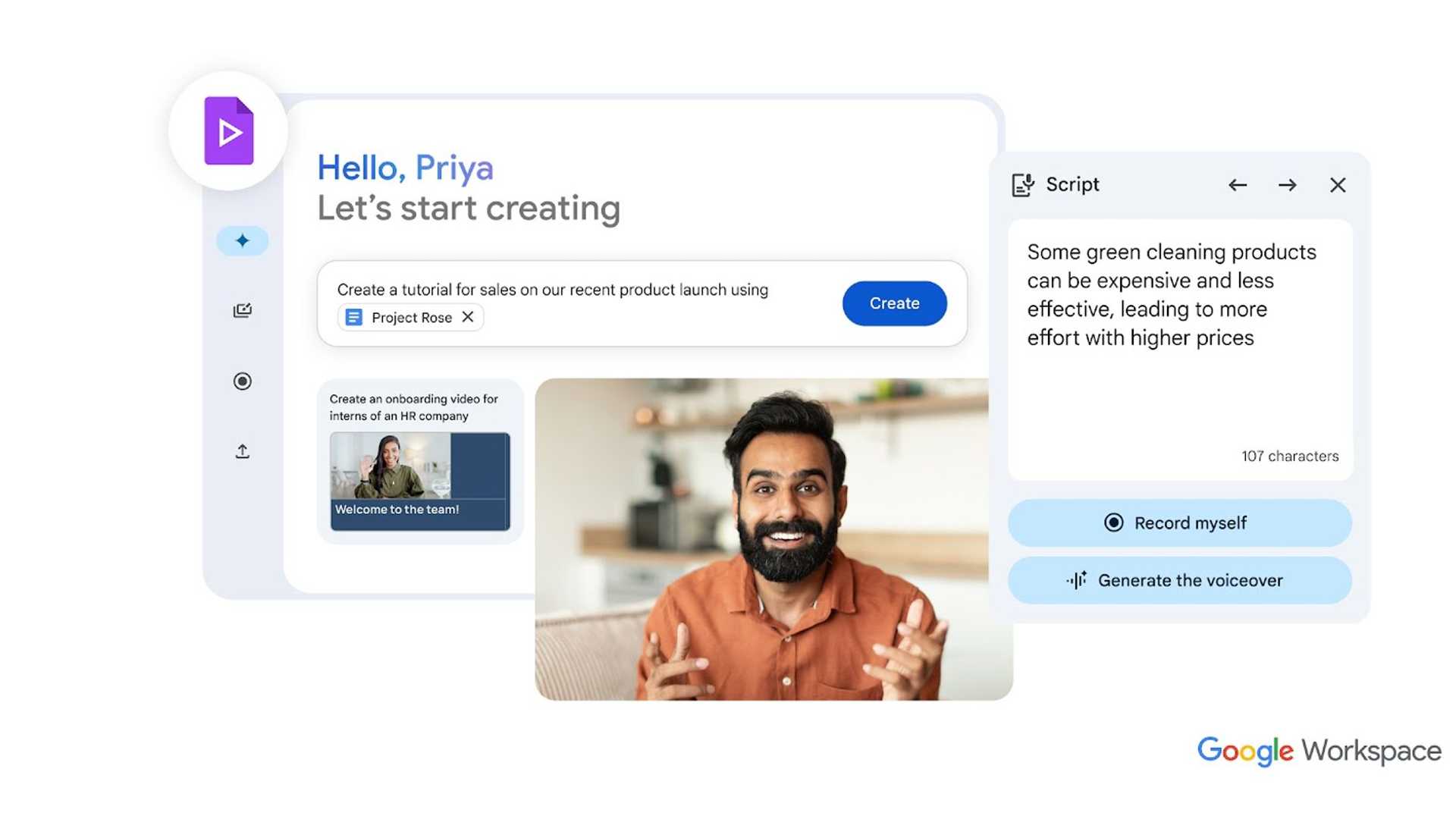Open the editing tool icon in sidebar

tap(242, 309)
